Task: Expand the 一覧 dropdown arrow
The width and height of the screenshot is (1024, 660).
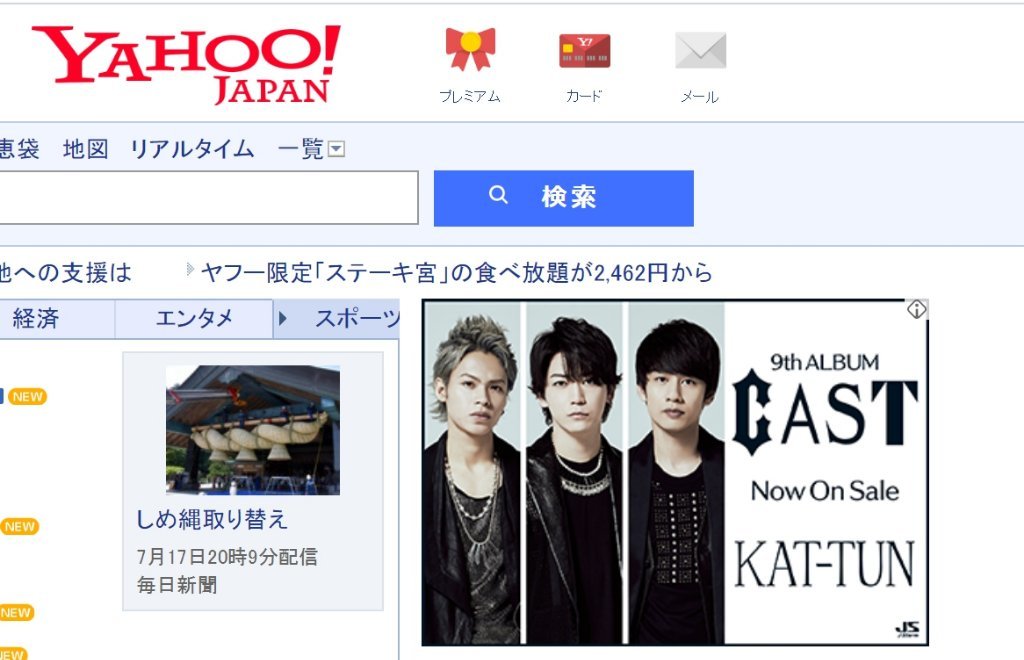Action: [336, 149]
